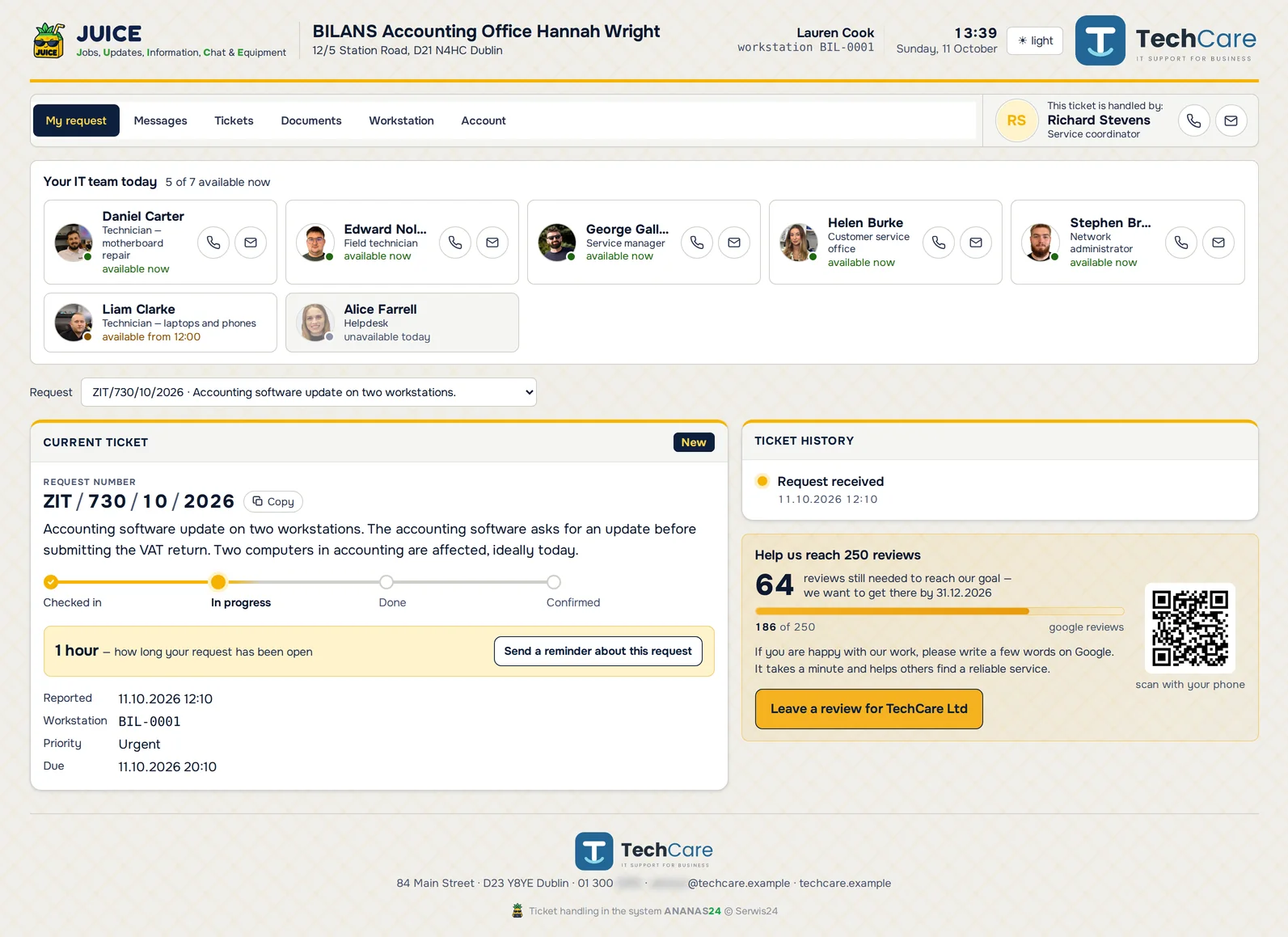
Task: Send a reminder about this request
Action: (598, 652)
